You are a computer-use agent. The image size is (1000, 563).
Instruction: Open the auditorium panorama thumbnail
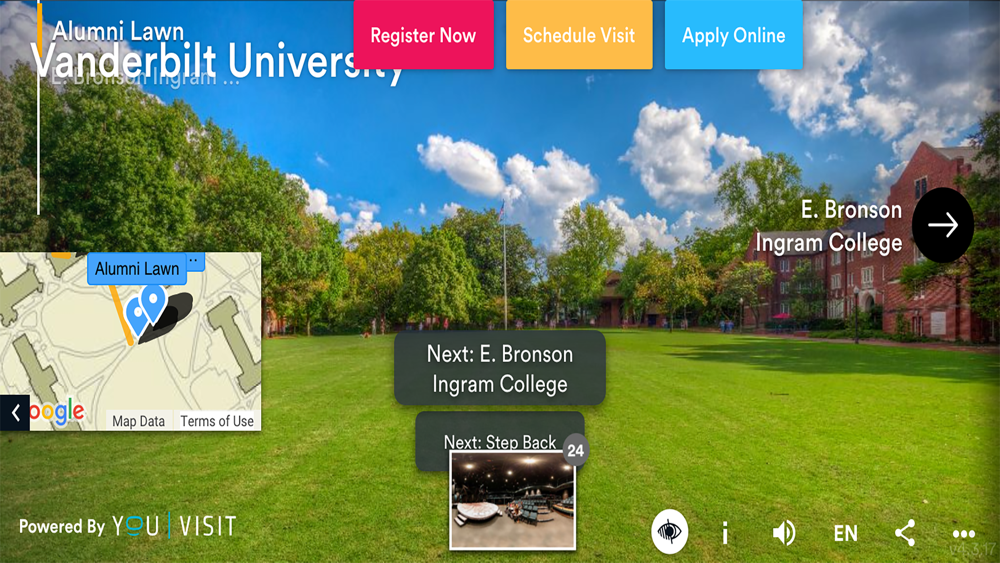(x=513, y=500)
